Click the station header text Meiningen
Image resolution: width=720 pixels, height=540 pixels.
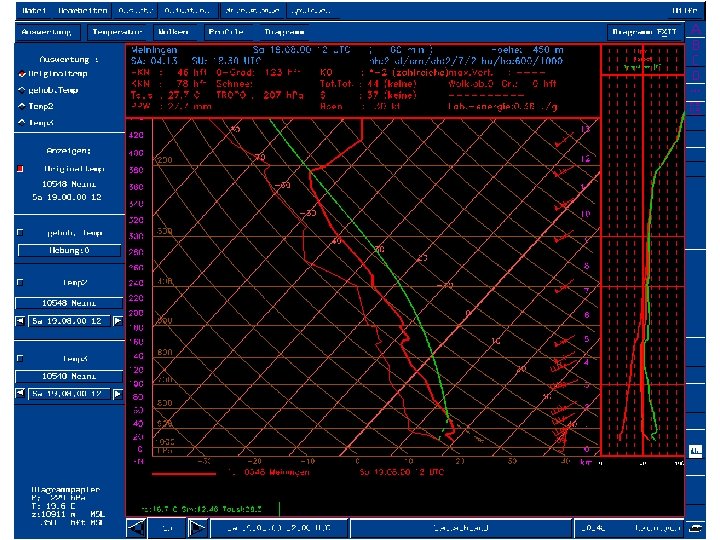click(x=154, y=50)
